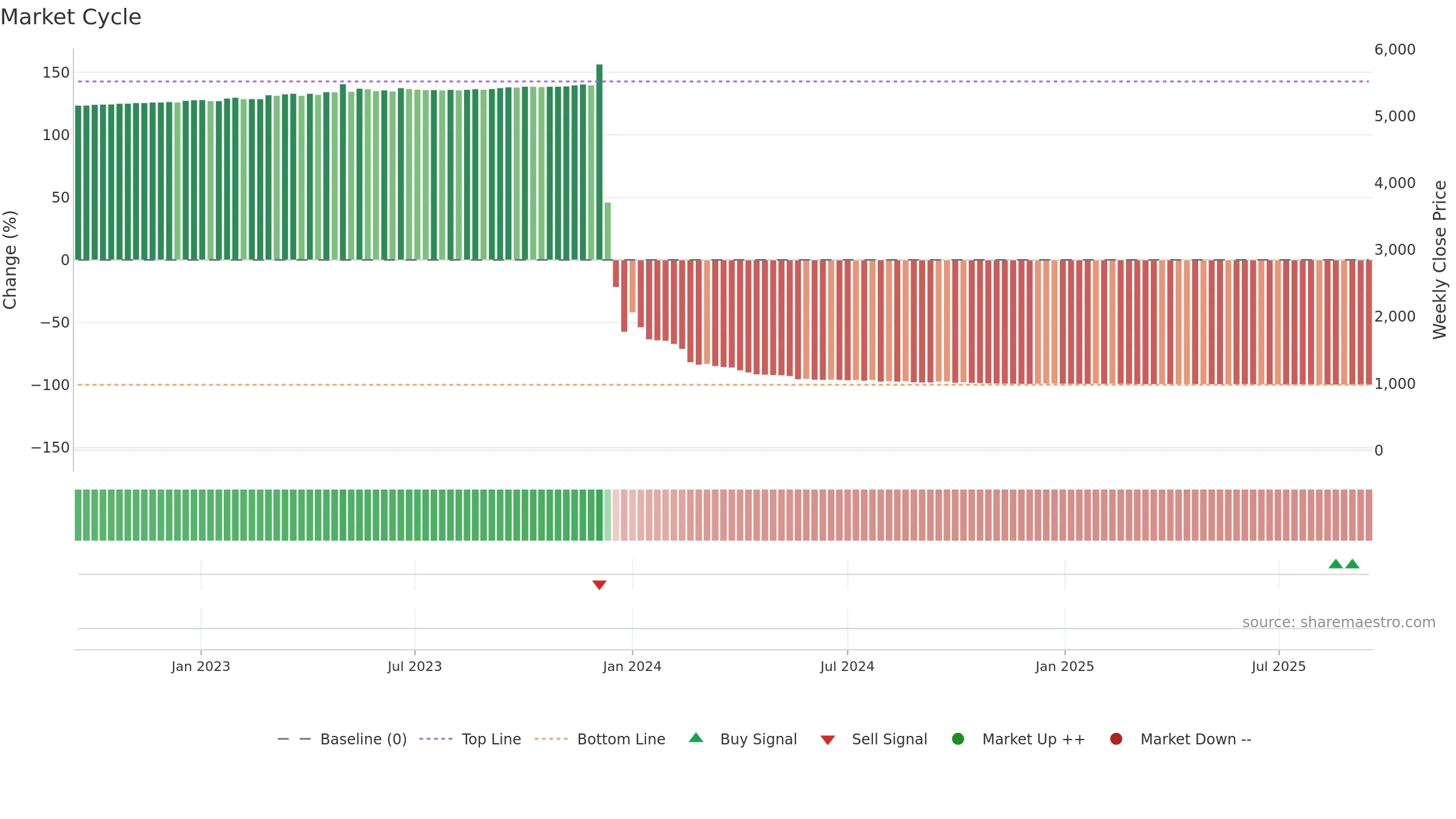Toggle the Market Down -- legend entry
The height and width of the screenshot is (819, 1456).
(1181, 739)
